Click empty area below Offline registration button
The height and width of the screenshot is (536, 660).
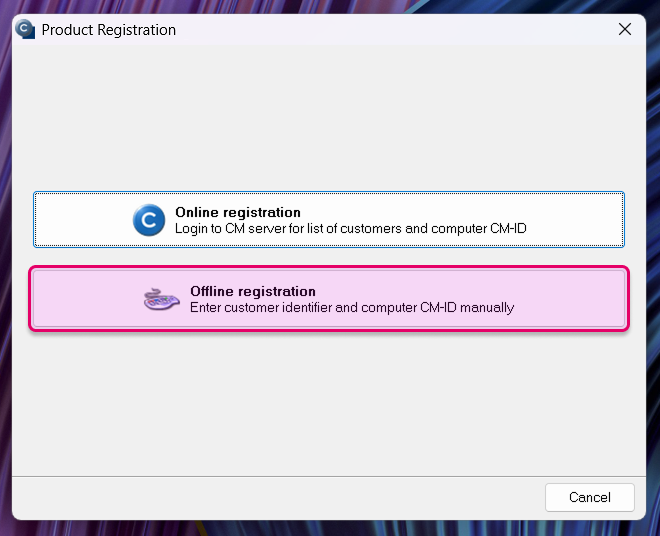(329, 404)
